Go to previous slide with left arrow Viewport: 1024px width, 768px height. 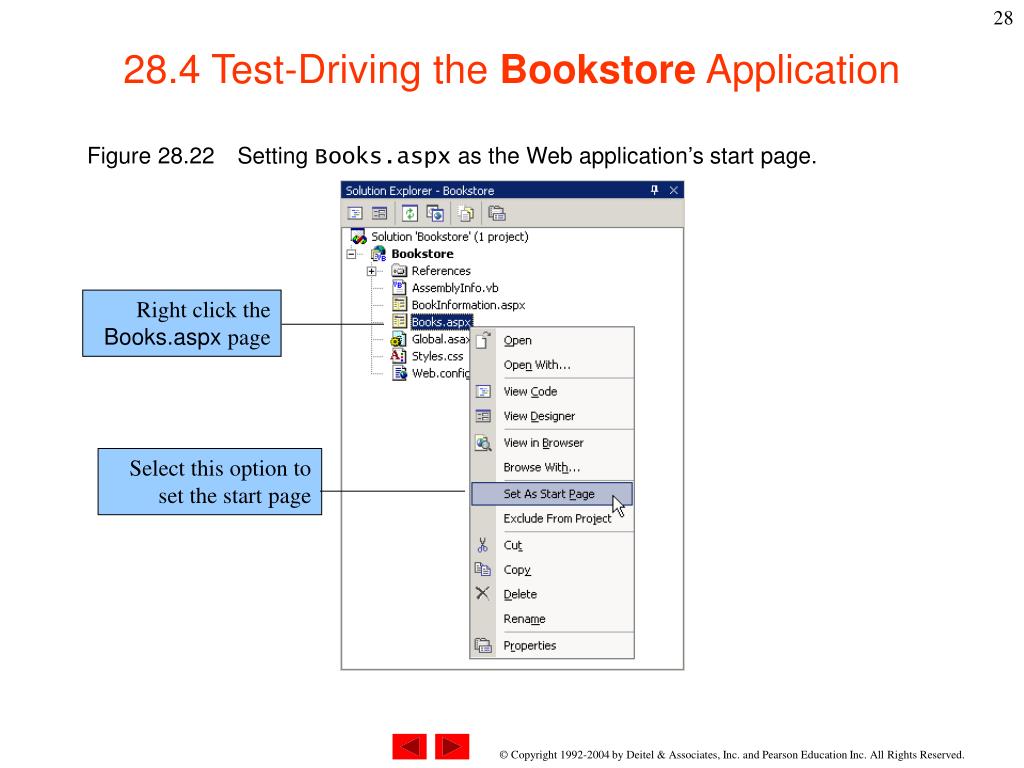409,747
